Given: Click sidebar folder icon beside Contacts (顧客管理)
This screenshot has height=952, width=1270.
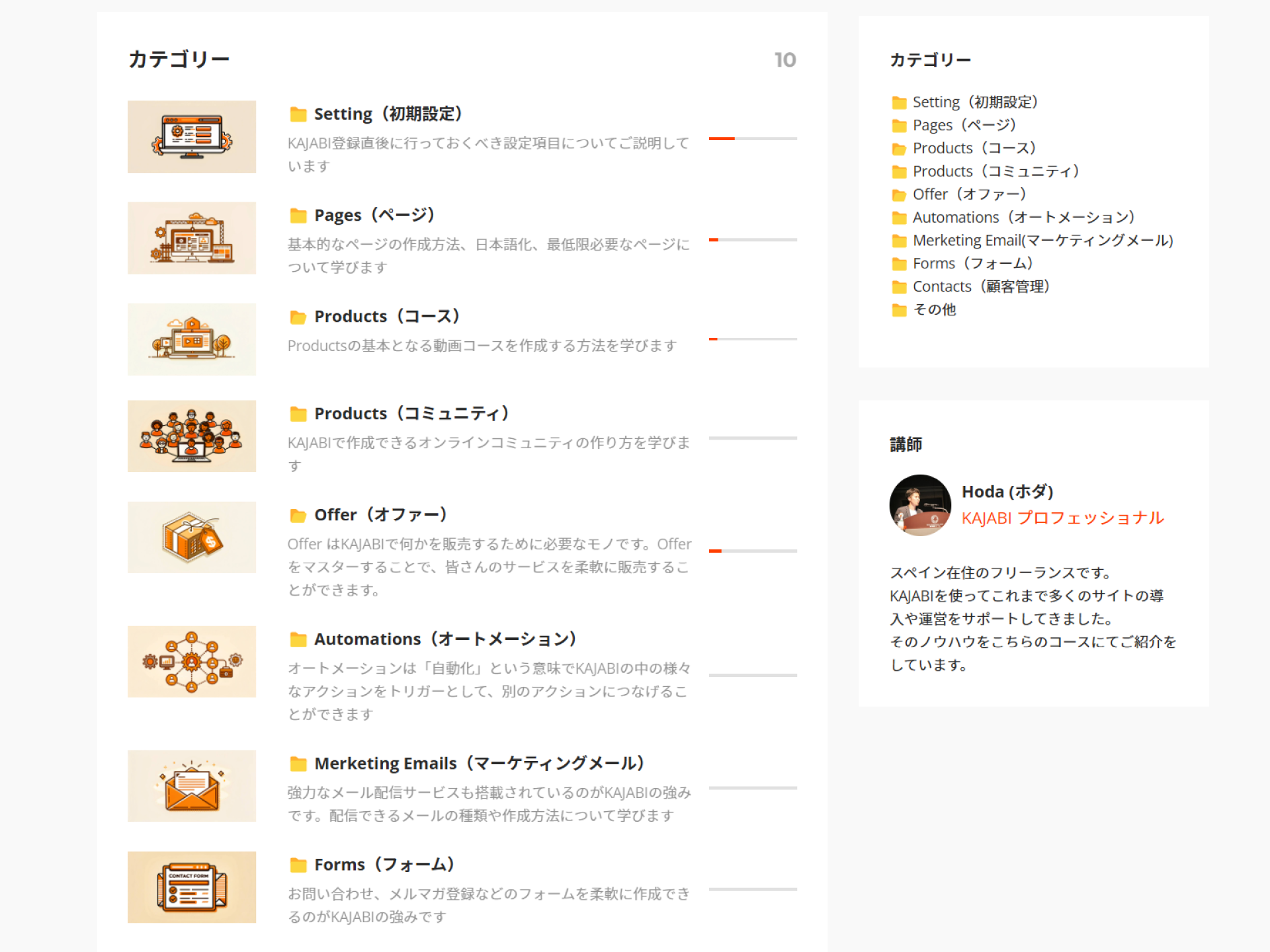Looking at the screenshot, I should (x=899, y=287).
